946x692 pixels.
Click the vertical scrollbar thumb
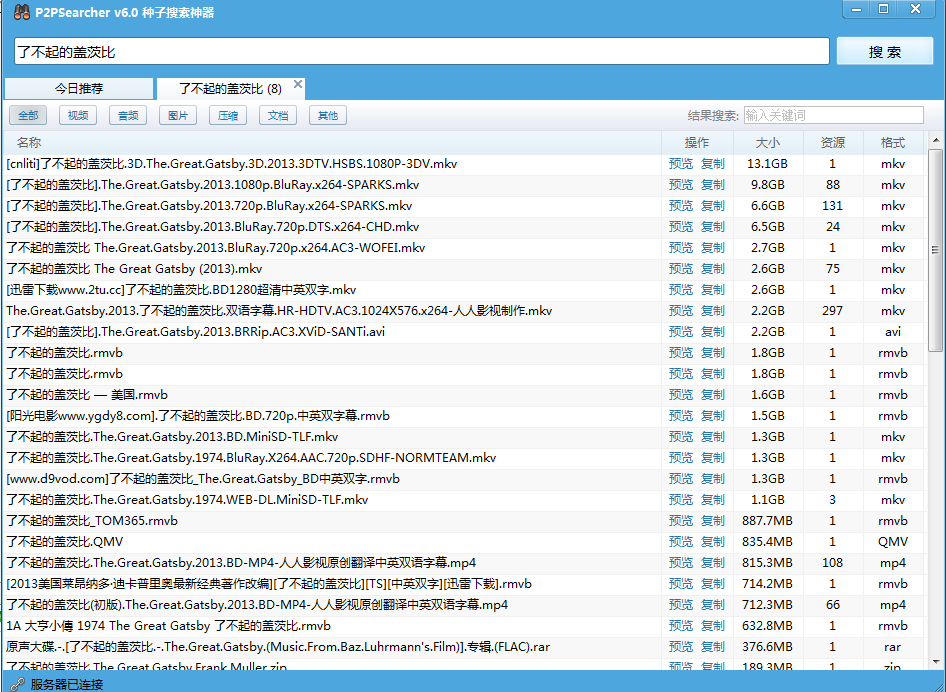(936, 249)
